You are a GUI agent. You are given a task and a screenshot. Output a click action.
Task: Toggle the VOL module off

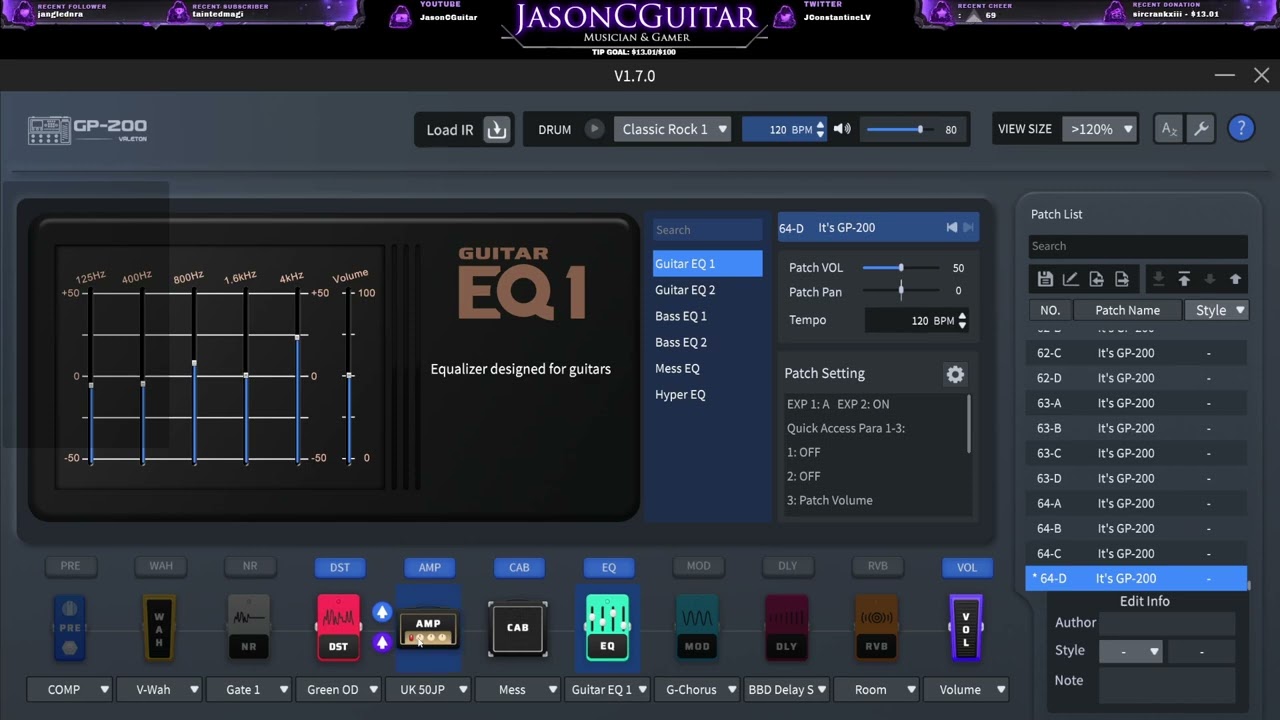click(x=967, y=567)
